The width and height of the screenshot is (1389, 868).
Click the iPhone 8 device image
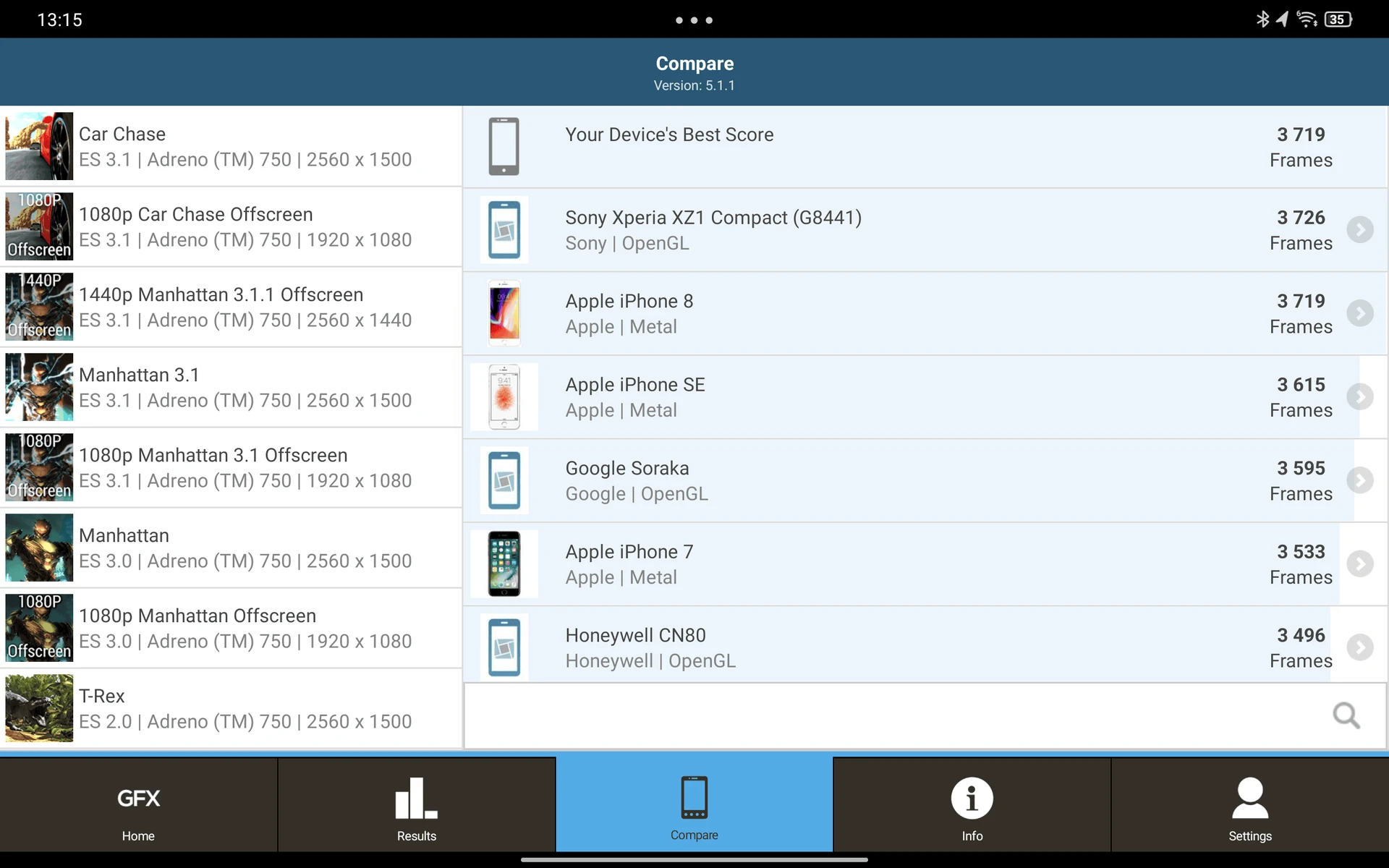(x=504, y=313)
